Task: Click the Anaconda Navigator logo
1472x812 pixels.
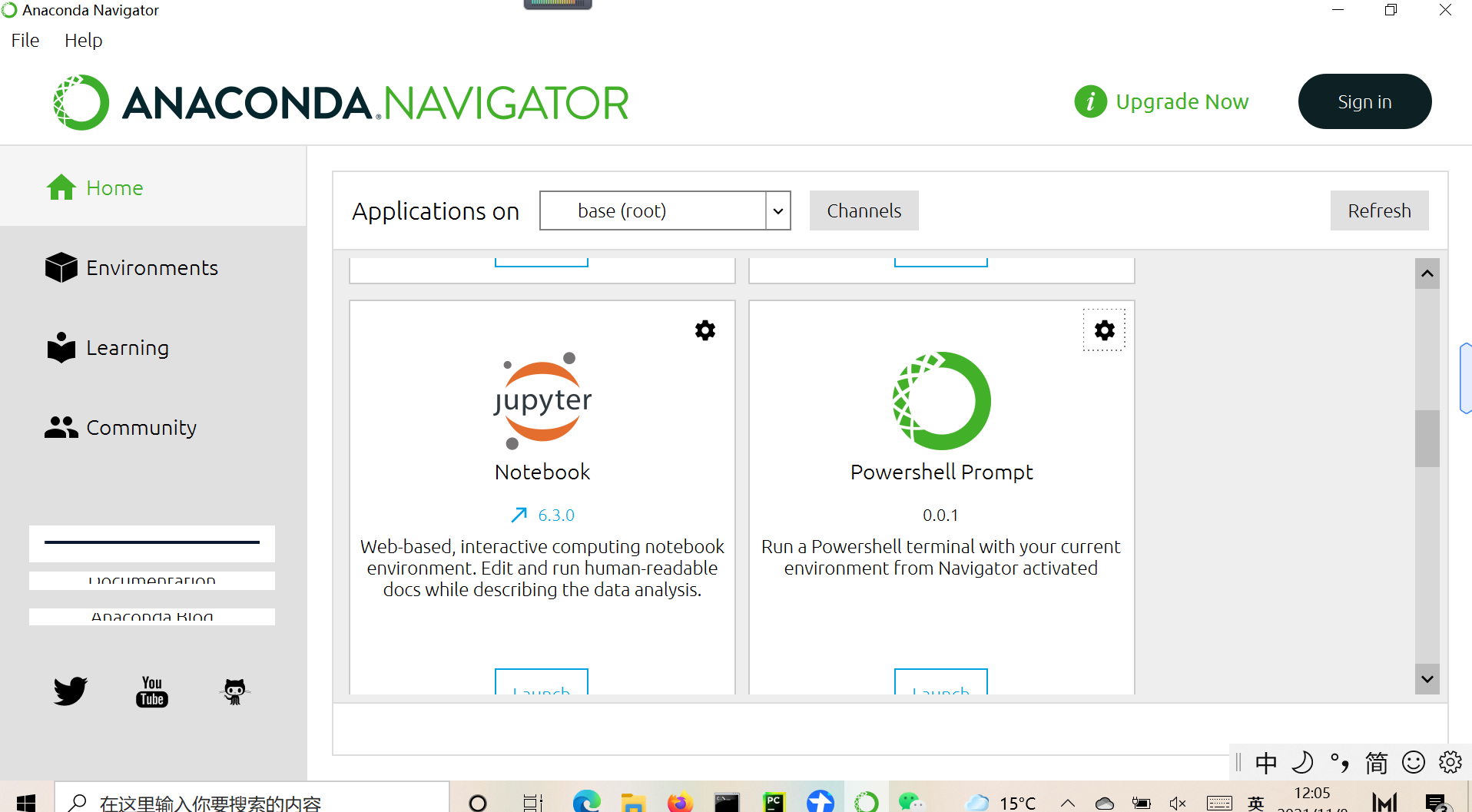Action: (341, 102)
